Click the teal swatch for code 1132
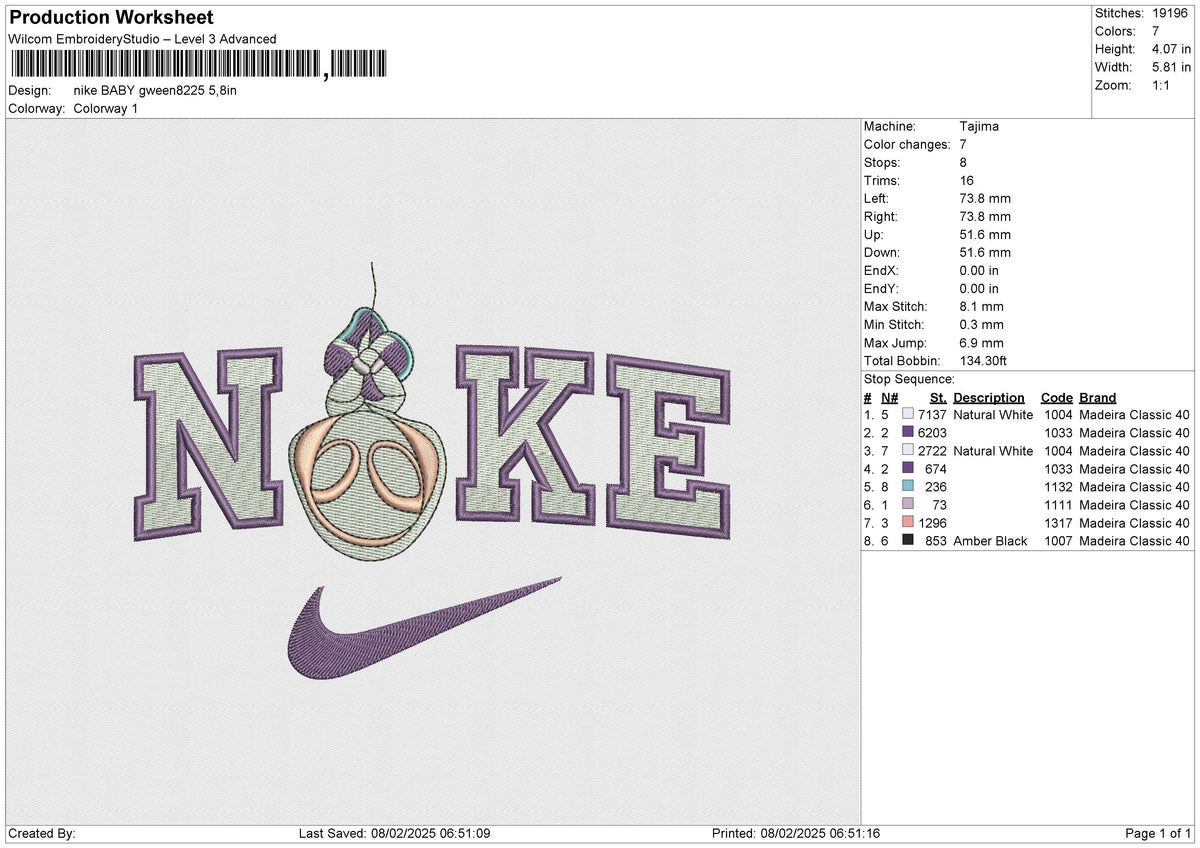 pos(908,487)
